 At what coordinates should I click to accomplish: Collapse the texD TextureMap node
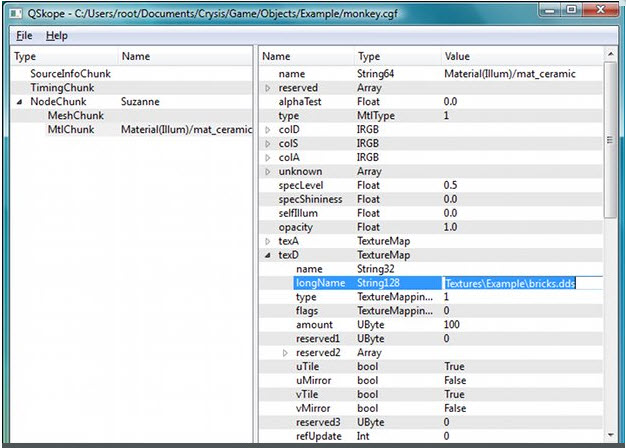268,256
